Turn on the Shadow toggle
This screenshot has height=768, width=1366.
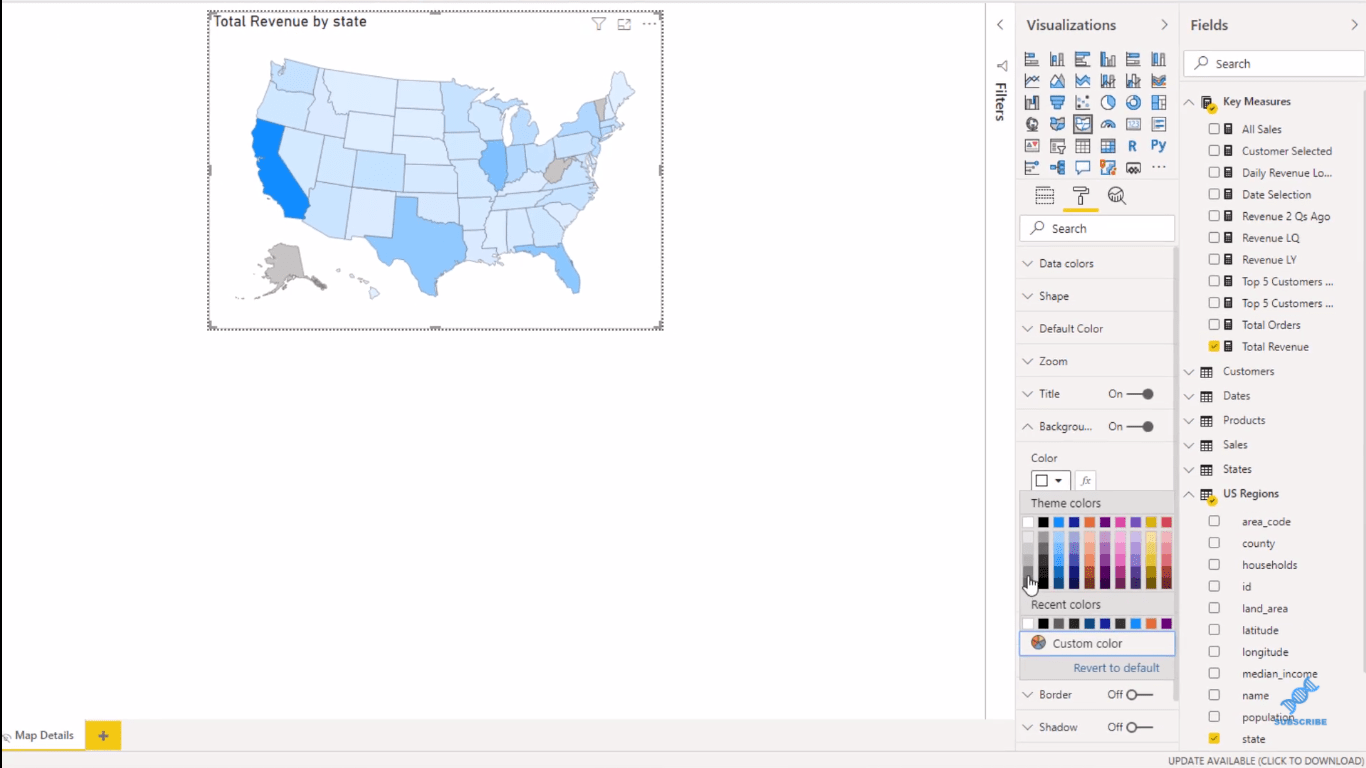(x=1140, y=727)
